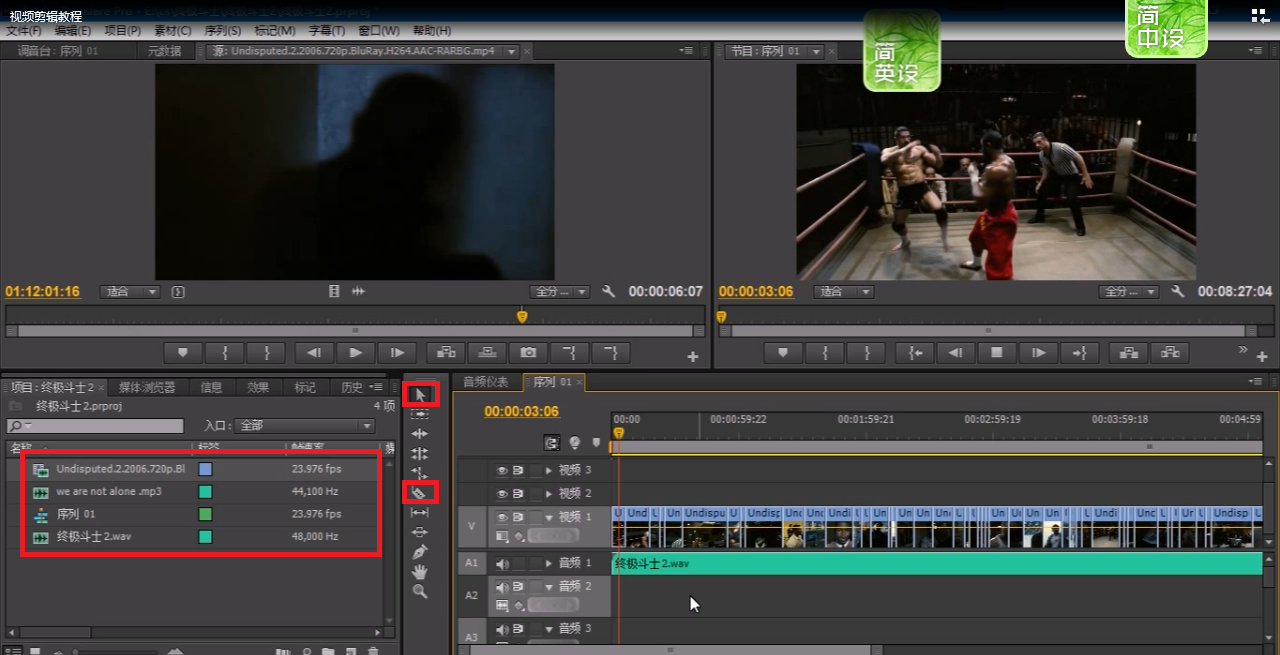Stop playback in program monitor
The image size is (1280, 655).
[x=997, y=352]
